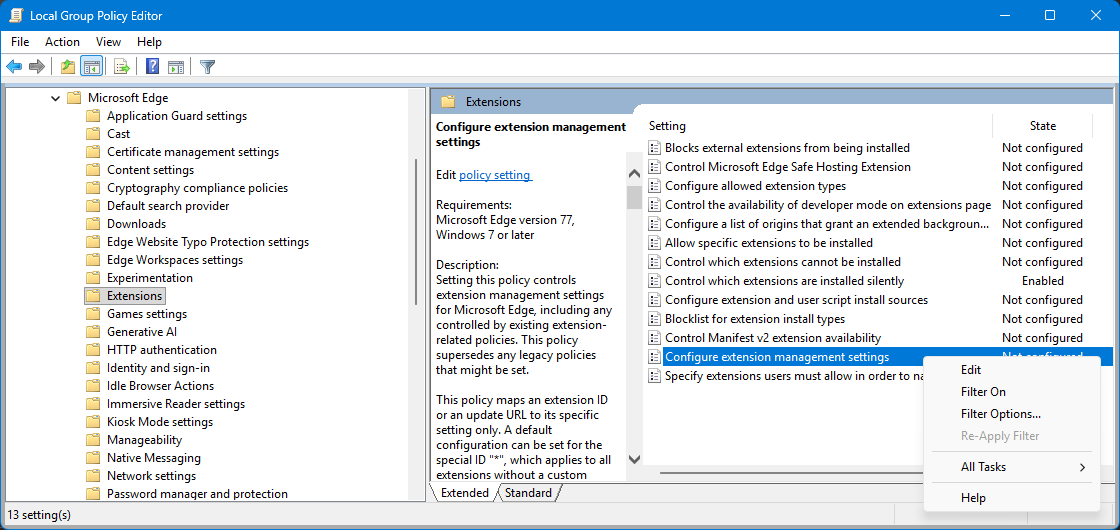Click the description pane scroll-down arrow
This screenshot has width=1120, height=530.
click(634, 459)
